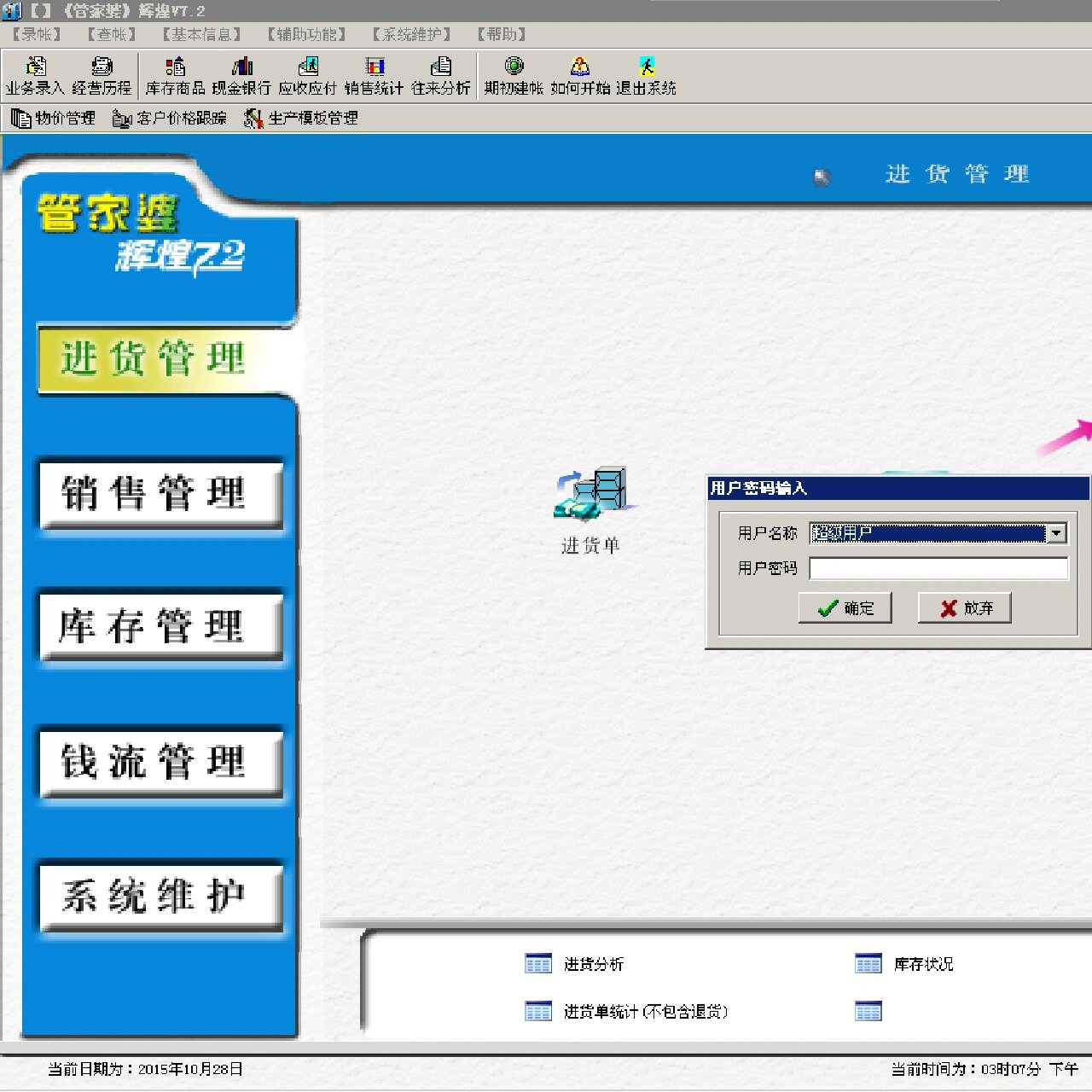Viewport: 1092px width, 1092px height.
Task: Open 经营历程 from the toolbar
Action: pyautogui.click(x=102, y=67)
